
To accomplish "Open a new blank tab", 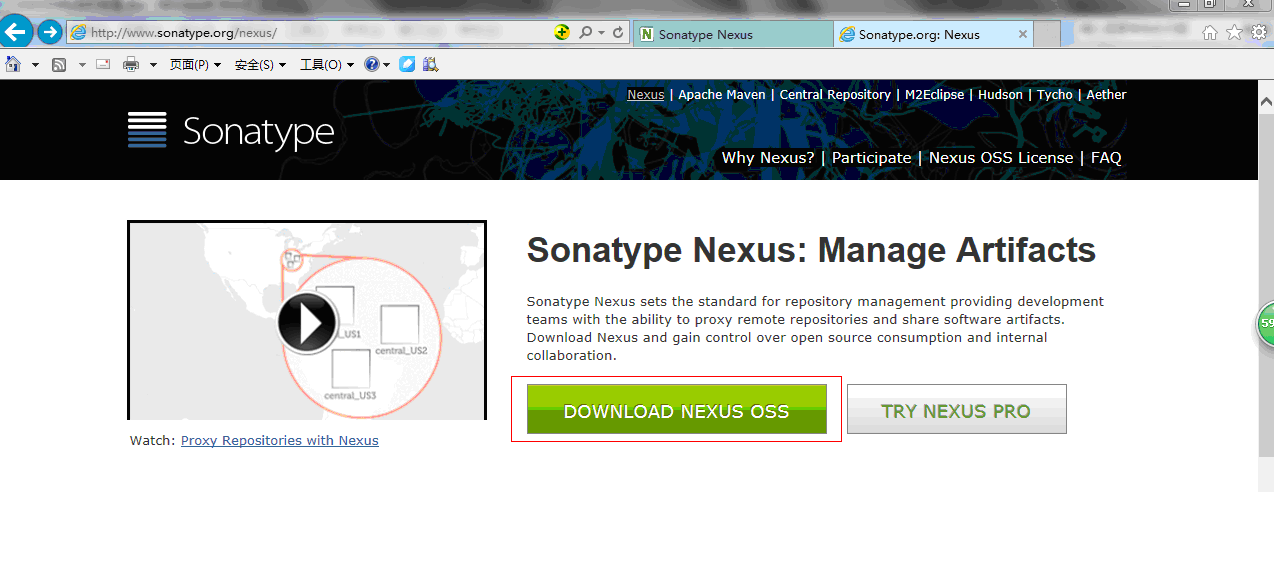I will [x=1047, y=34].
